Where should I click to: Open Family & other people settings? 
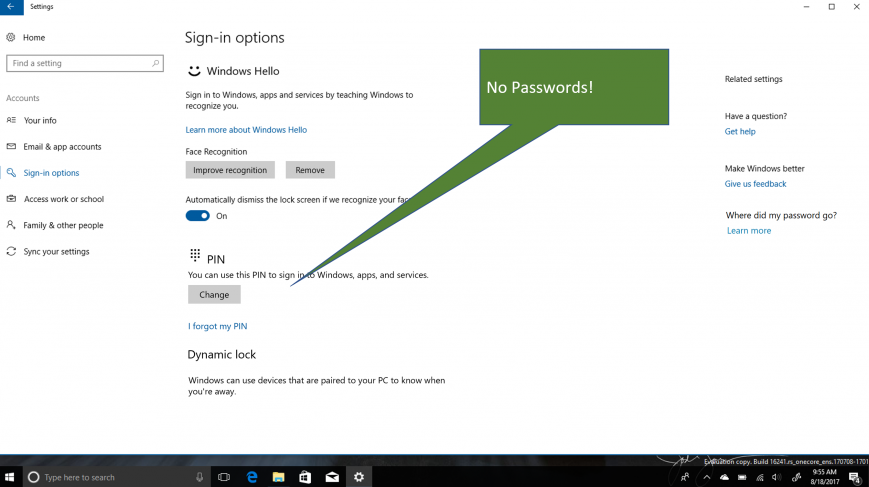click(63, 225)
